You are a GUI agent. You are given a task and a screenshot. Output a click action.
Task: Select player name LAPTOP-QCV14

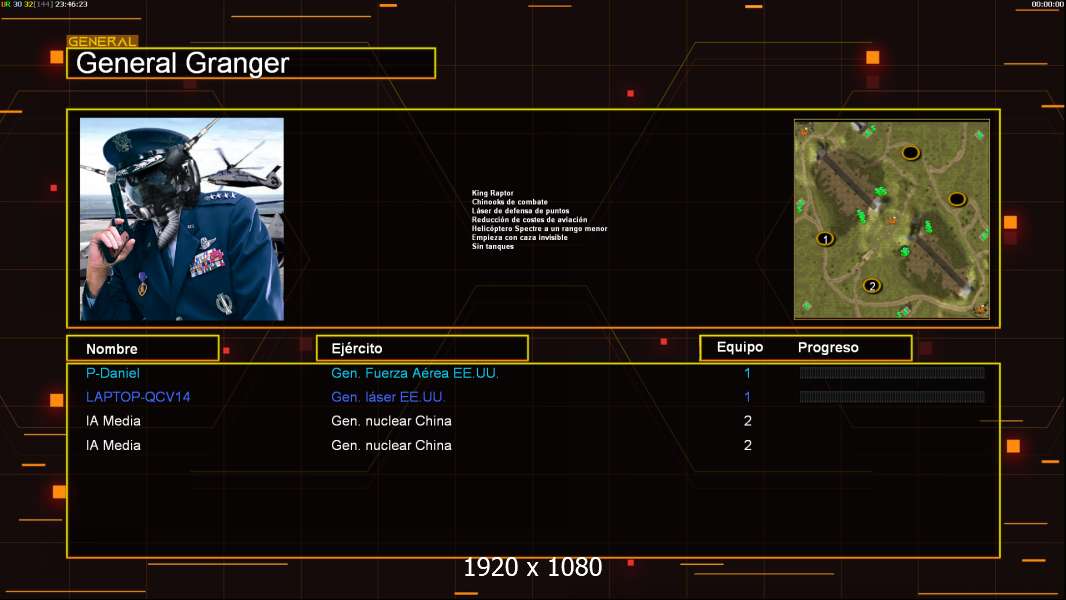click(138, 397)
